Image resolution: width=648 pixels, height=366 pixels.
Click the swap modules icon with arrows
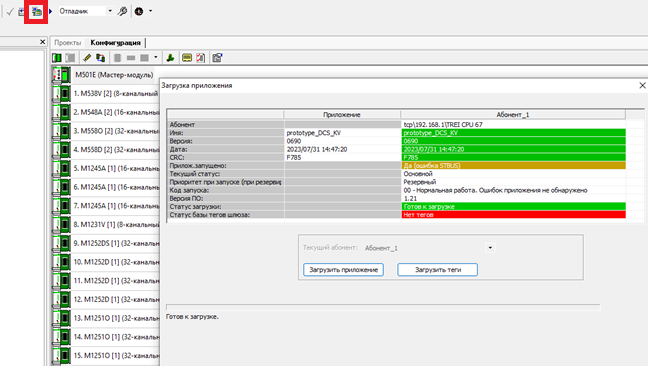pyautogui.click(x=100, y=58)
